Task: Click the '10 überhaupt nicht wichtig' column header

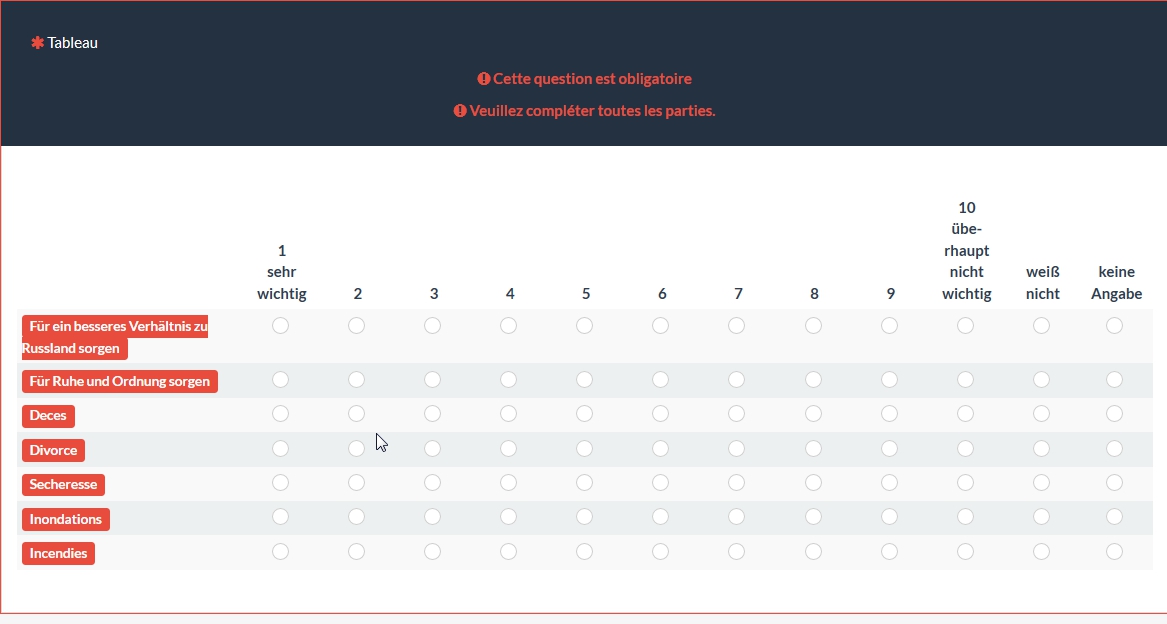Action: (x=966, y=250)
